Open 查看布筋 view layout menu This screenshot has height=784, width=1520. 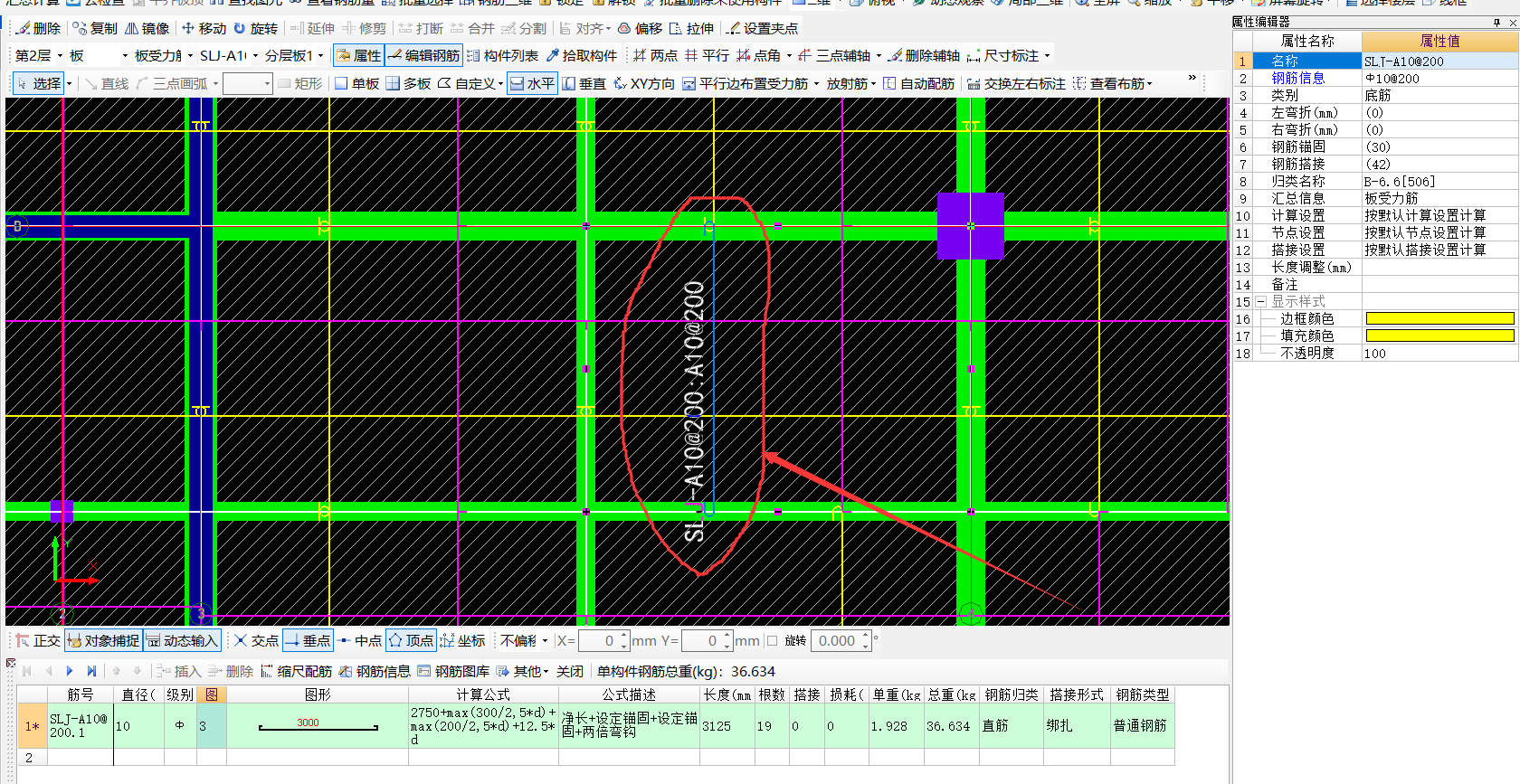point(1114,83)
